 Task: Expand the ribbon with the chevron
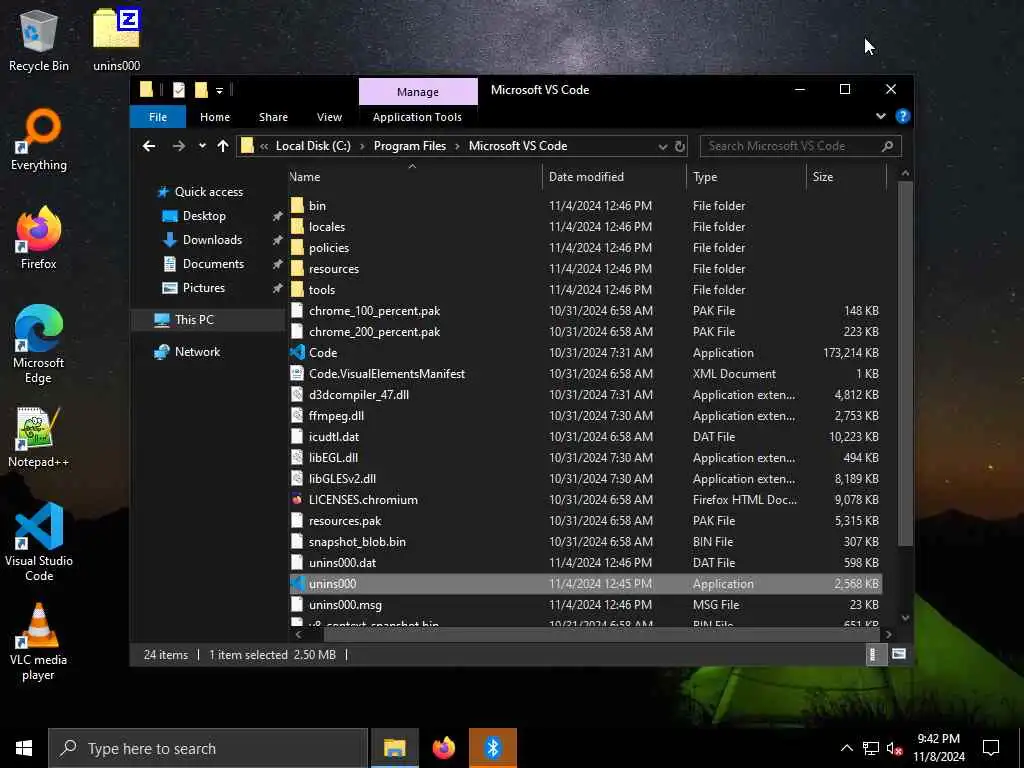pos(881,116)
